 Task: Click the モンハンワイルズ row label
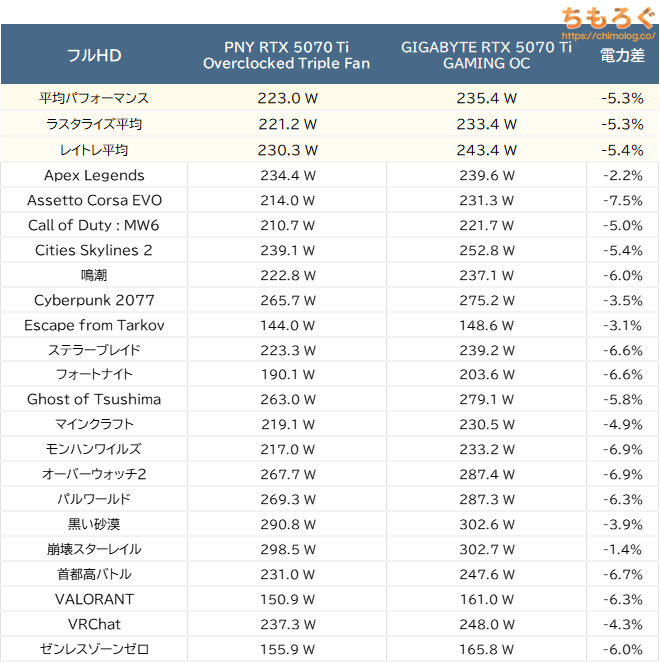94,449
